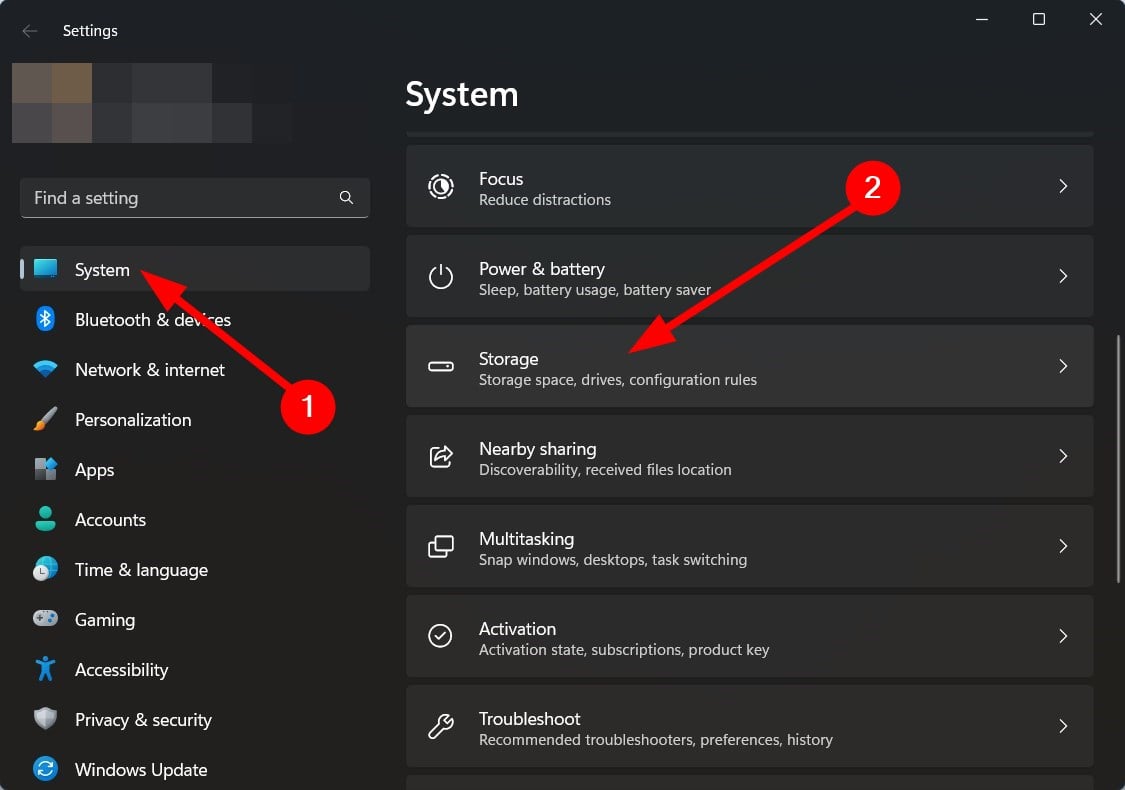
Task: Click the Gaming controller icon
Action: pos(45,619)
